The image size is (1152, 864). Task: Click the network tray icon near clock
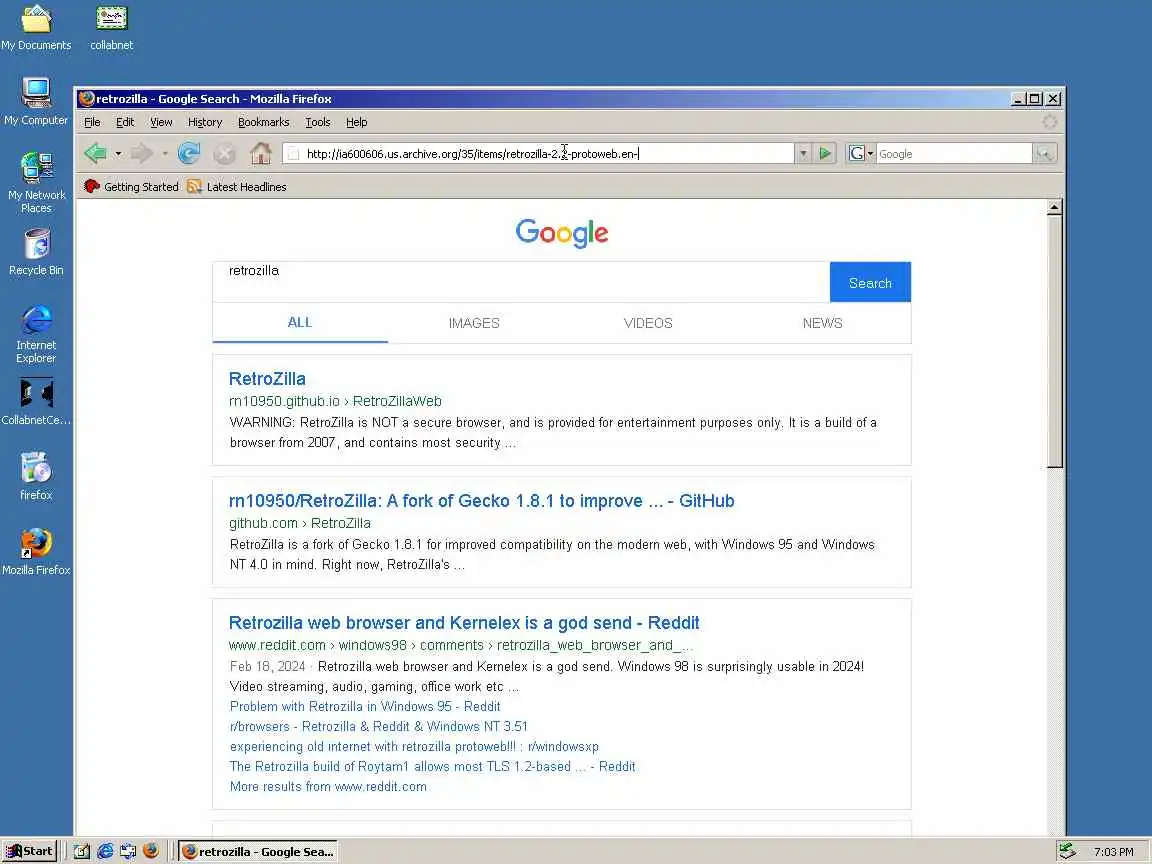tap(1067, 852)
